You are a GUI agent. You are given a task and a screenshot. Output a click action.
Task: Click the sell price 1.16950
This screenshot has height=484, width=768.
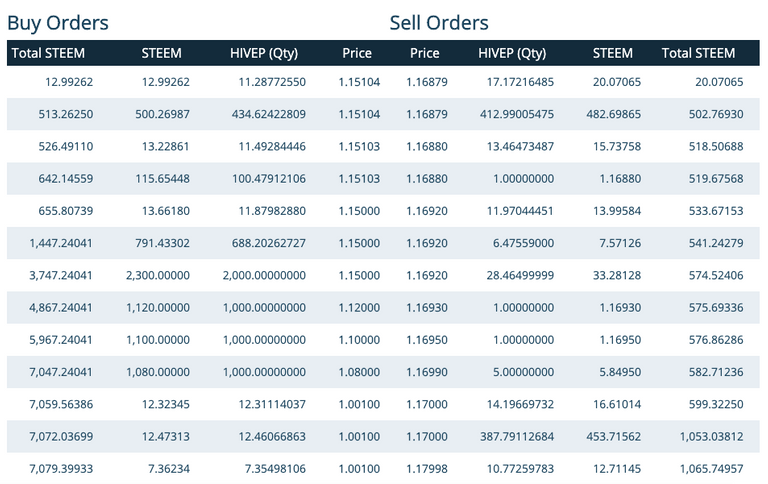coord(427,340)
